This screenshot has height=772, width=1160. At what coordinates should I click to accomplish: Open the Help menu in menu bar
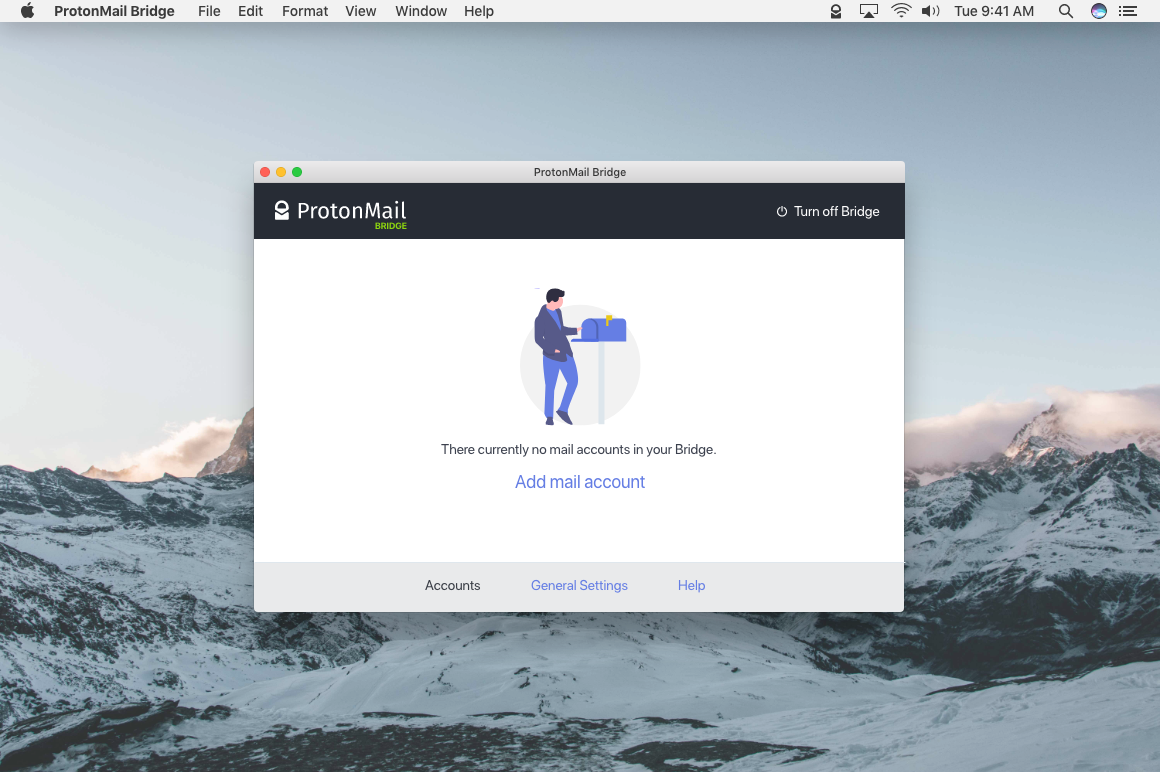[x=479, y=11]
